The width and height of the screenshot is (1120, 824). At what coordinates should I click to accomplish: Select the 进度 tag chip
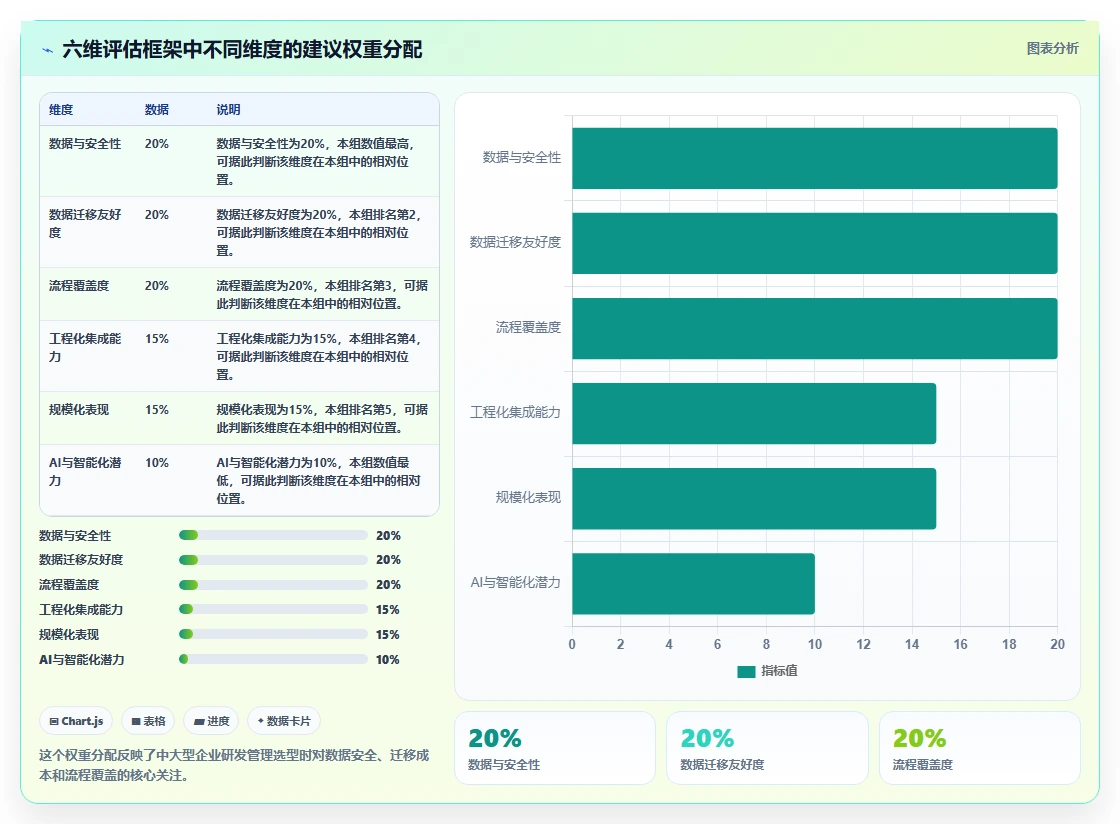point(211,721)
